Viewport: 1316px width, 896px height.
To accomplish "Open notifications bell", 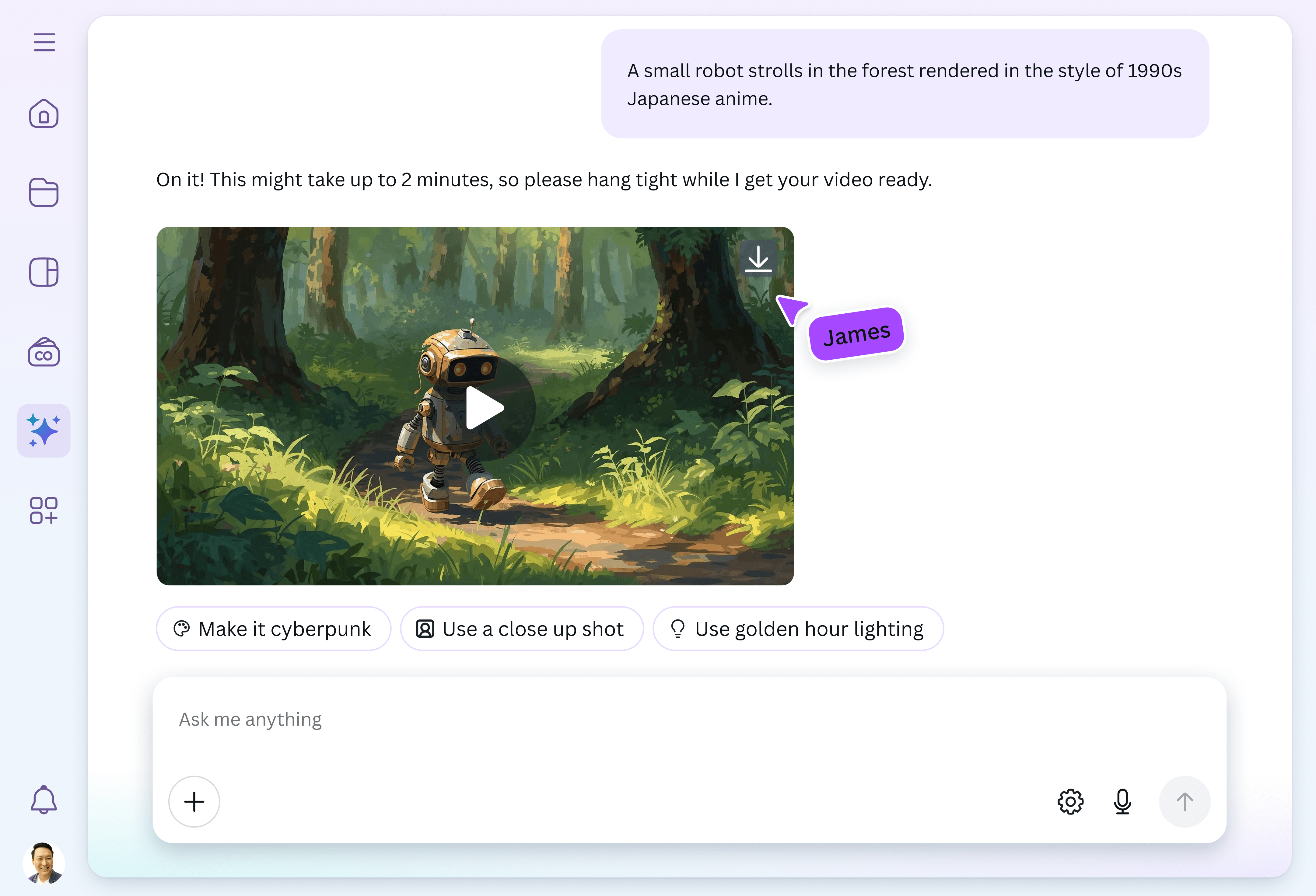I will pos(44,799).
